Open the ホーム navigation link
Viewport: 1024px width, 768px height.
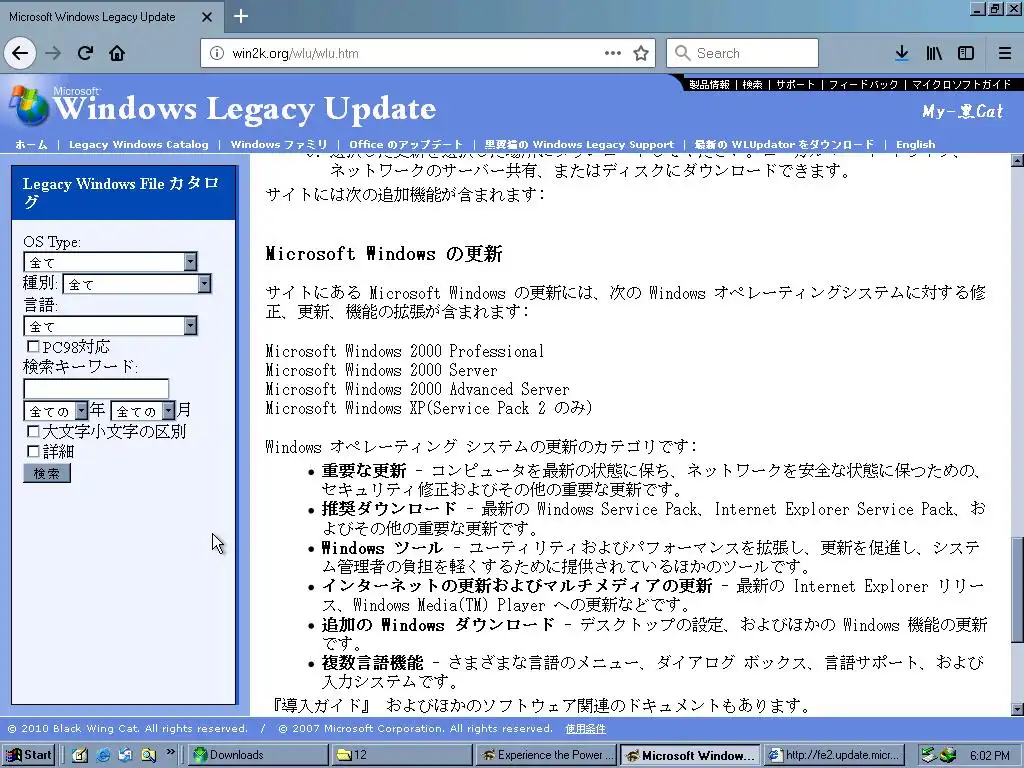click(31, 144)
